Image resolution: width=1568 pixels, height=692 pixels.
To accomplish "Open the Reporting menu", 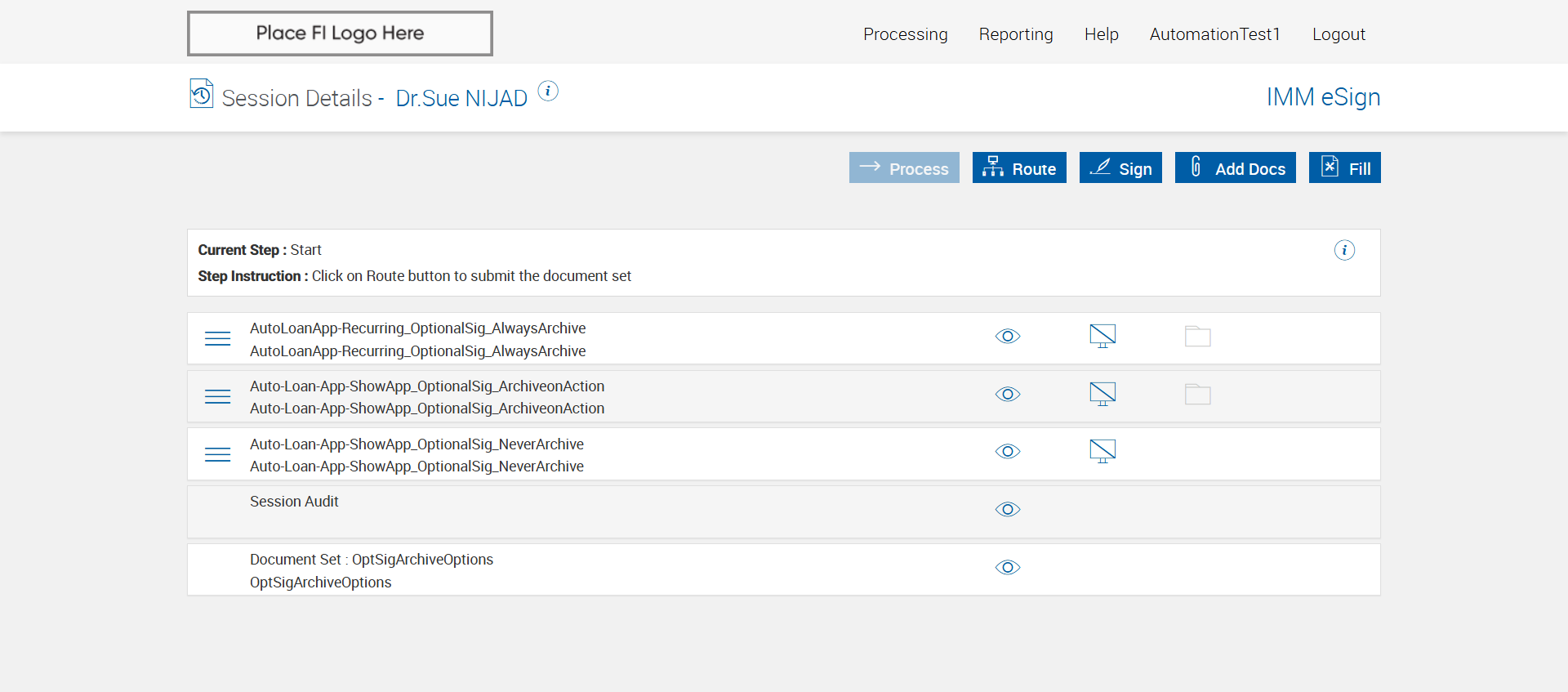I will (1016, 34).
